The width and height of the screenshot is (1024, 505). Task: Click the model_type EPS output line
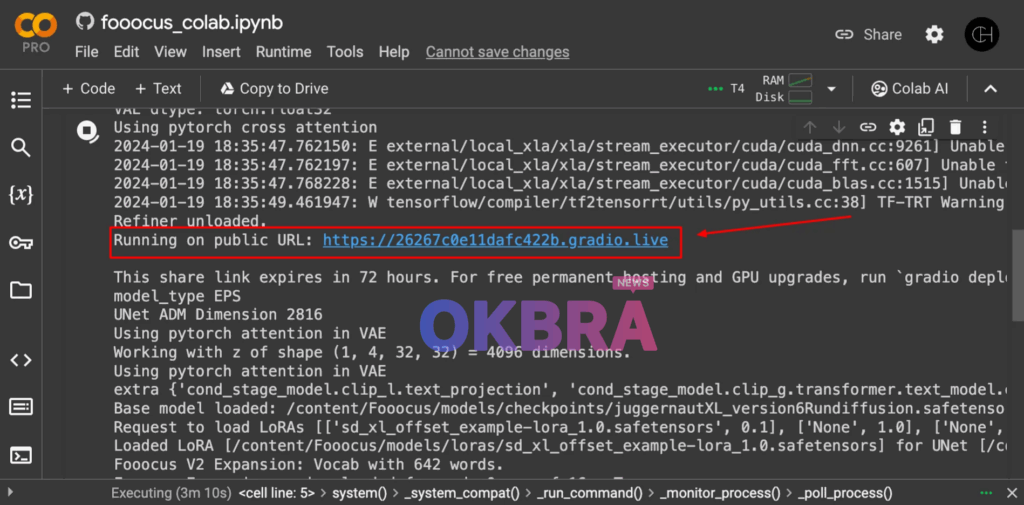[x=177, y=296]
